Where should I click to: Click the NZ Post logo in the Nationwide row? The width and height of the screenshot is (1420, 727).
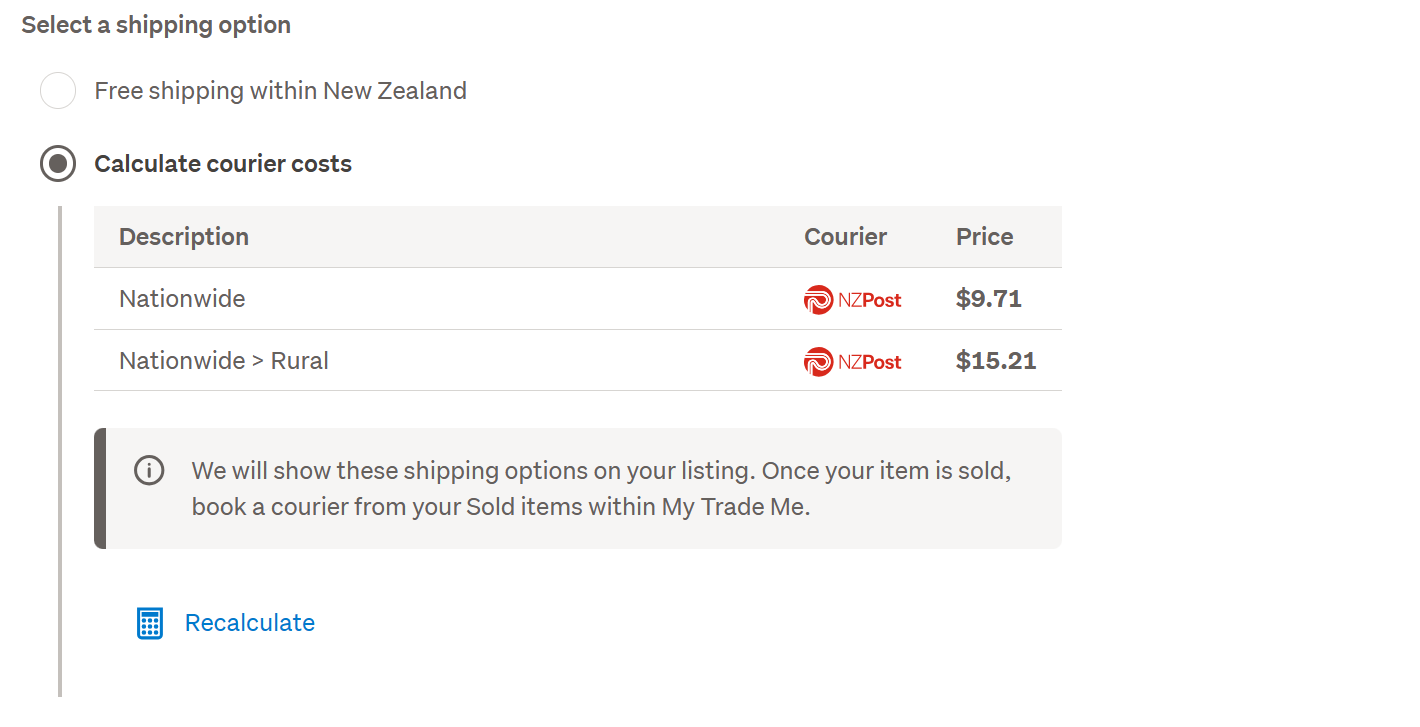point(852,299)
